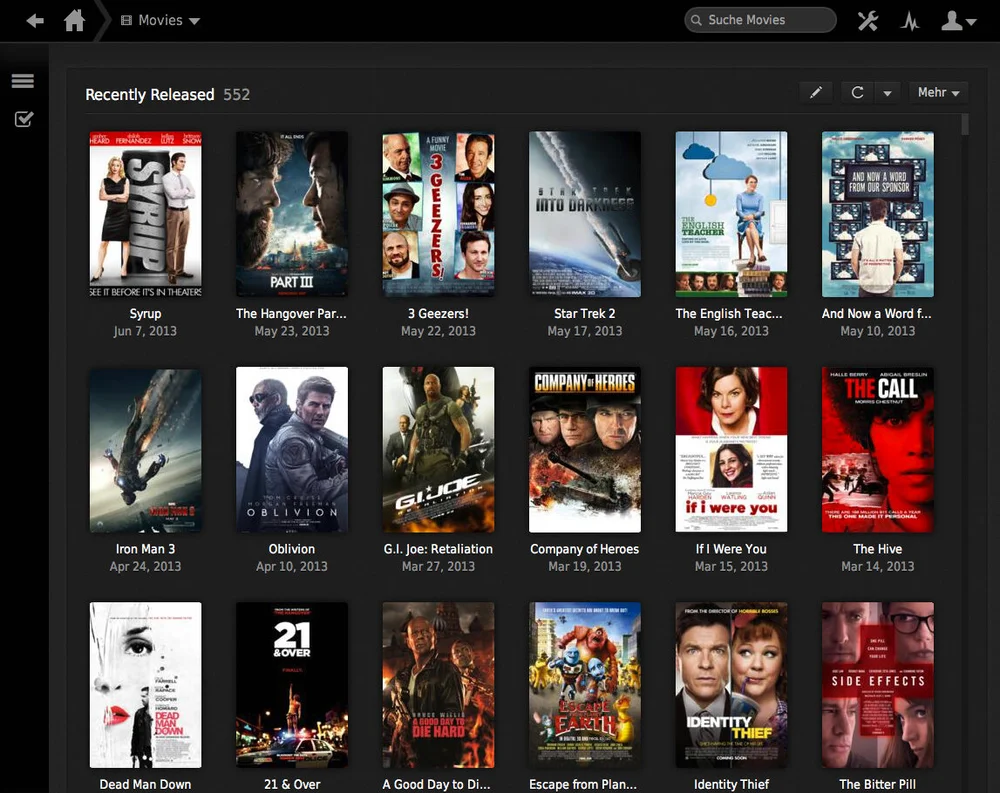Open The Hangover Part III poster
The height and width of the screenshot is (793, 1000).
[x=292, y=214]
